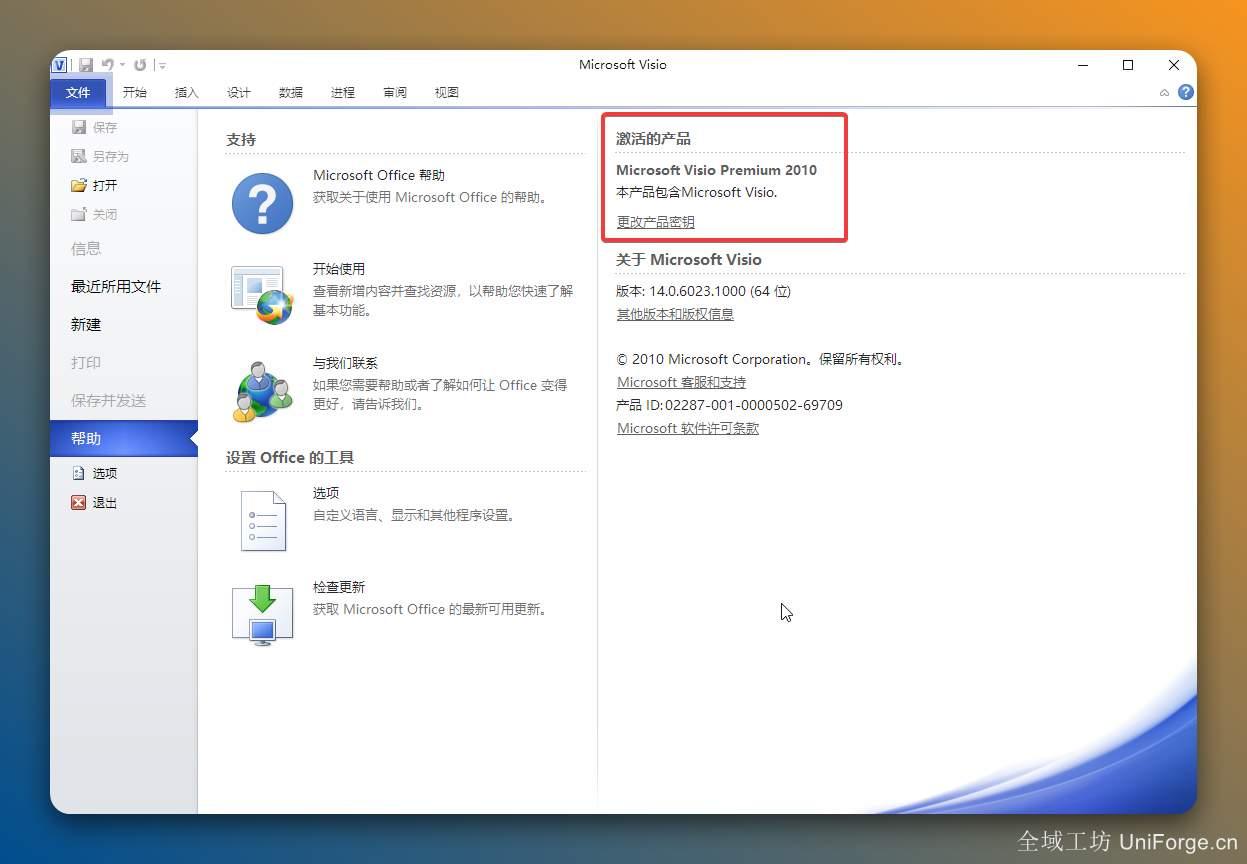Click the Undo arrow in quick access toolbar

[108, 65]
